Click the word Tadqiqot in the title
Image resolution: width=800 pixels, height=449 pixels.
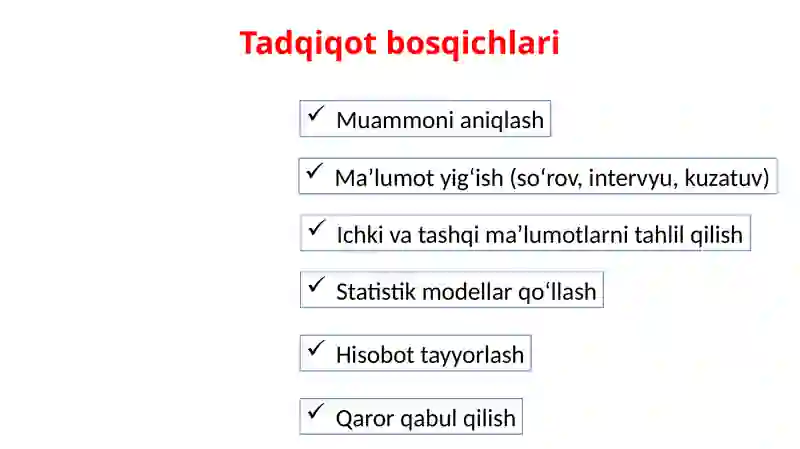(x=308, y=43)
